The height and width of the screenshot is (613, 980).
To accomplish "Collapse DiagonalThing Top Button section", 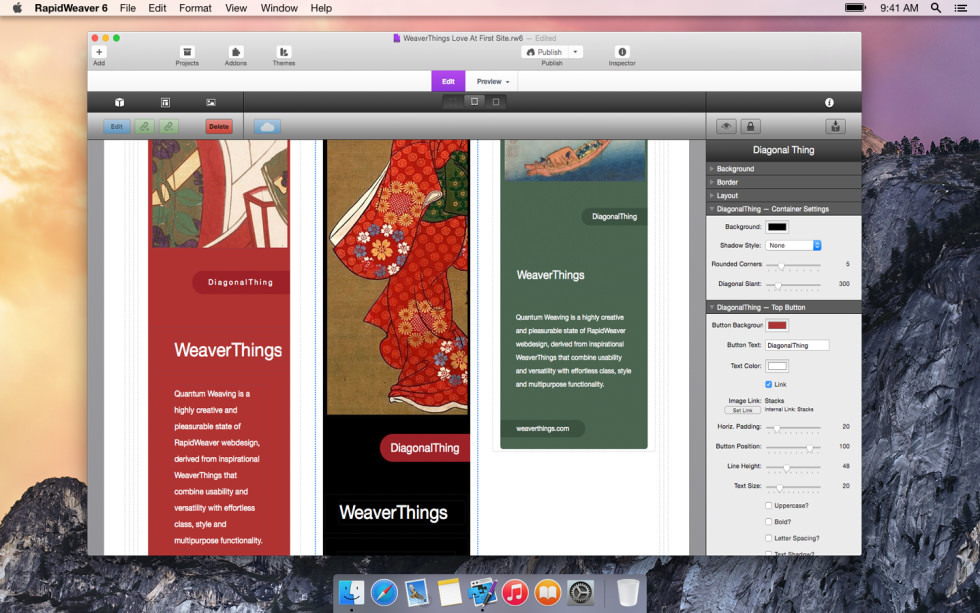I will pos(784,307).
